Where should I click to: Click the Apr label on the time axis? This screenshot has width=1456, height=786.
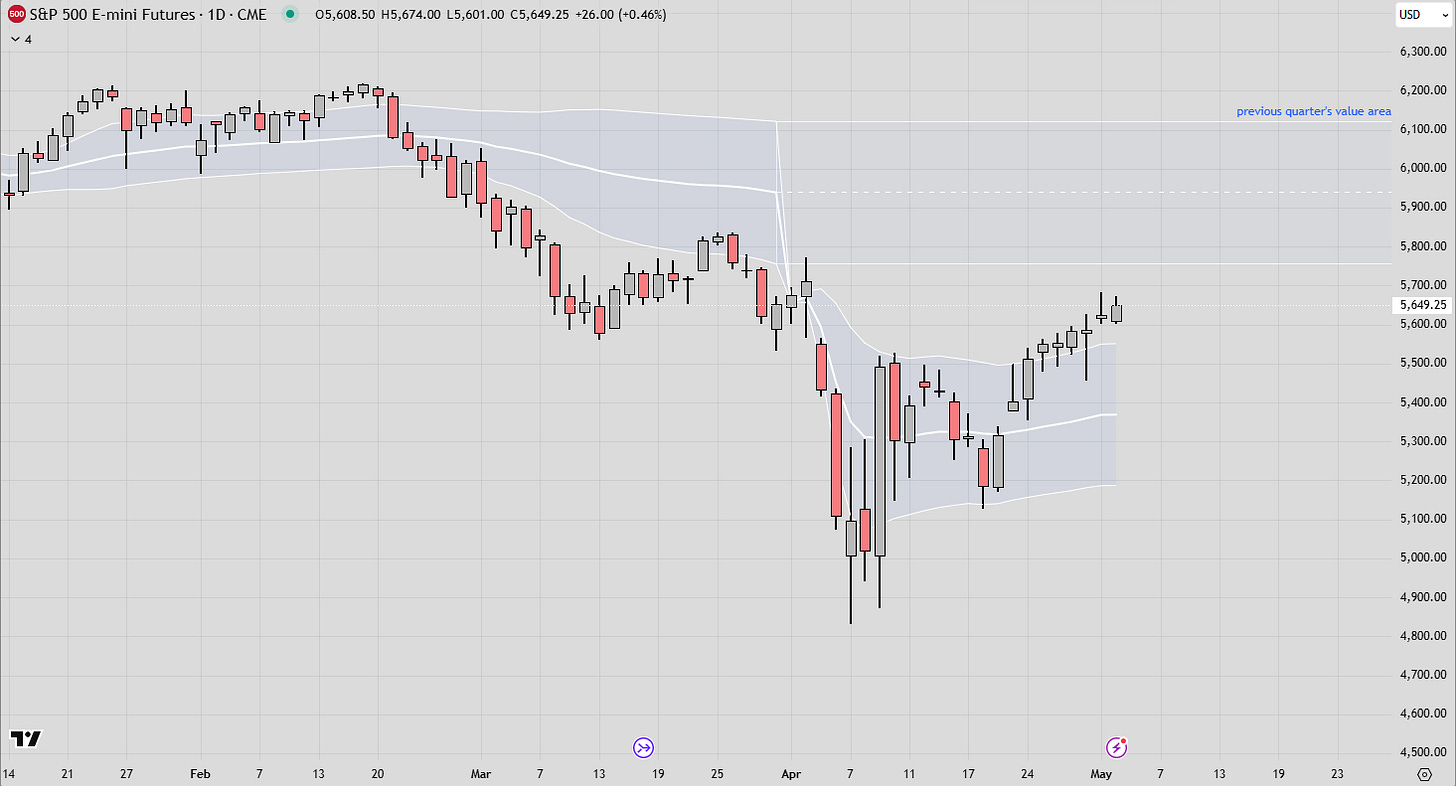coord(790,774)
